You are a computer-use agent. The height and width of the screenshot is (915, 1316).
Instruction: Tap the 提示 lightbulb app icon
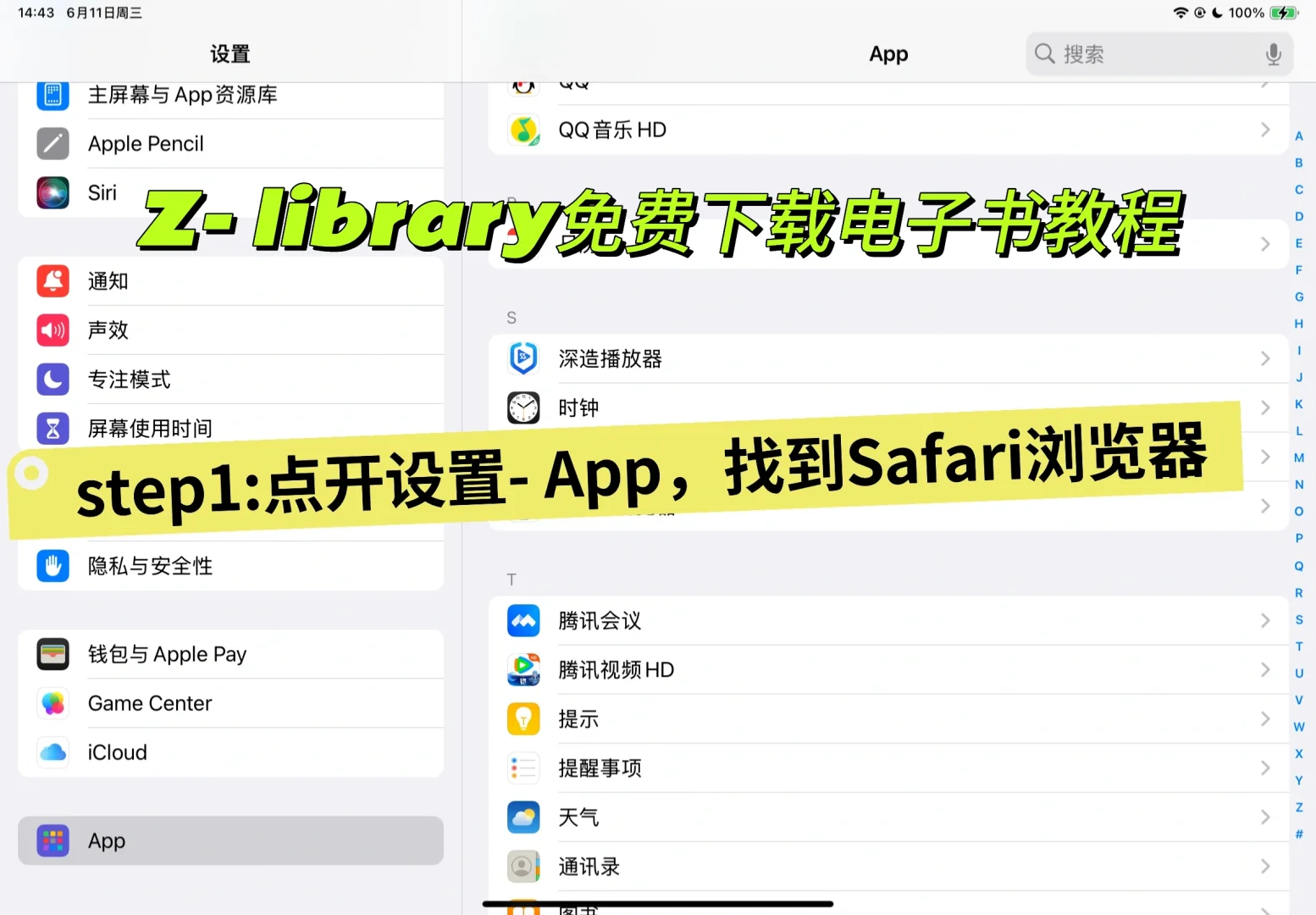523,719
